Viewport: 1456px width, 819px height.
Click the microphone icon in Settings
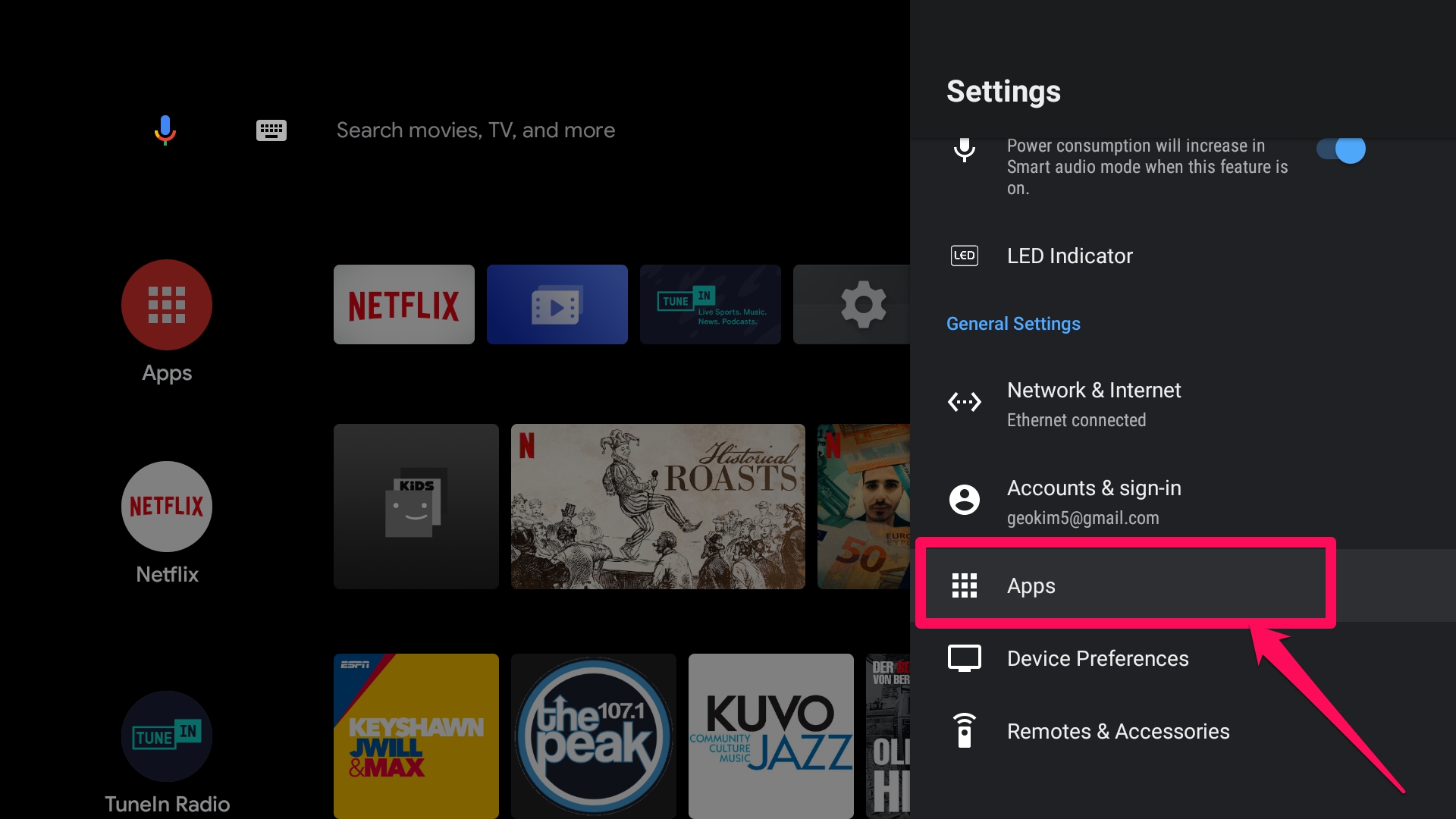(x=965, y=149)
